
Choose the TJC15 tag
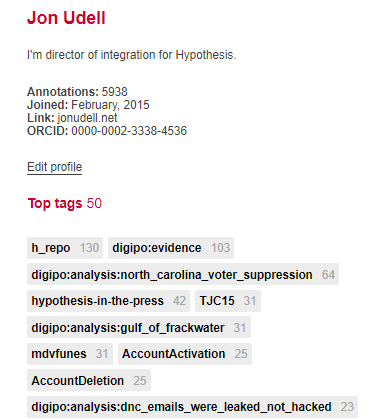click(x=228, y=301)
